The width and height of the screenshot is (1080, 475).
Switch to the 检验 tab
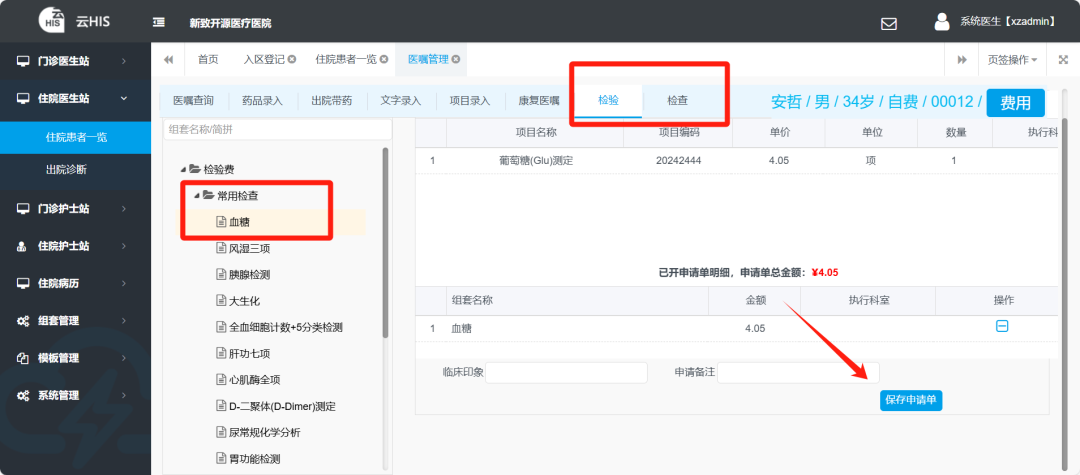point(609,101)
